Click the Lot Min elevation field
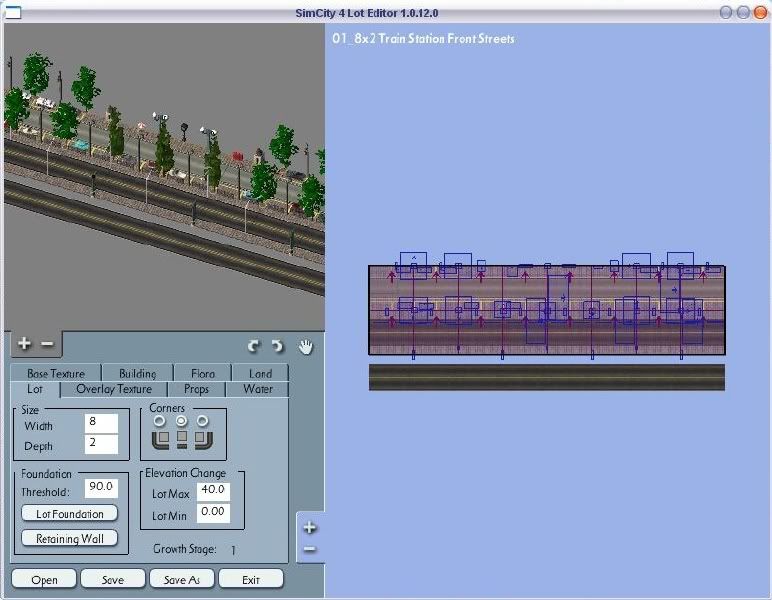Screen dimensions: 772x600 click(x=213, y=512)
